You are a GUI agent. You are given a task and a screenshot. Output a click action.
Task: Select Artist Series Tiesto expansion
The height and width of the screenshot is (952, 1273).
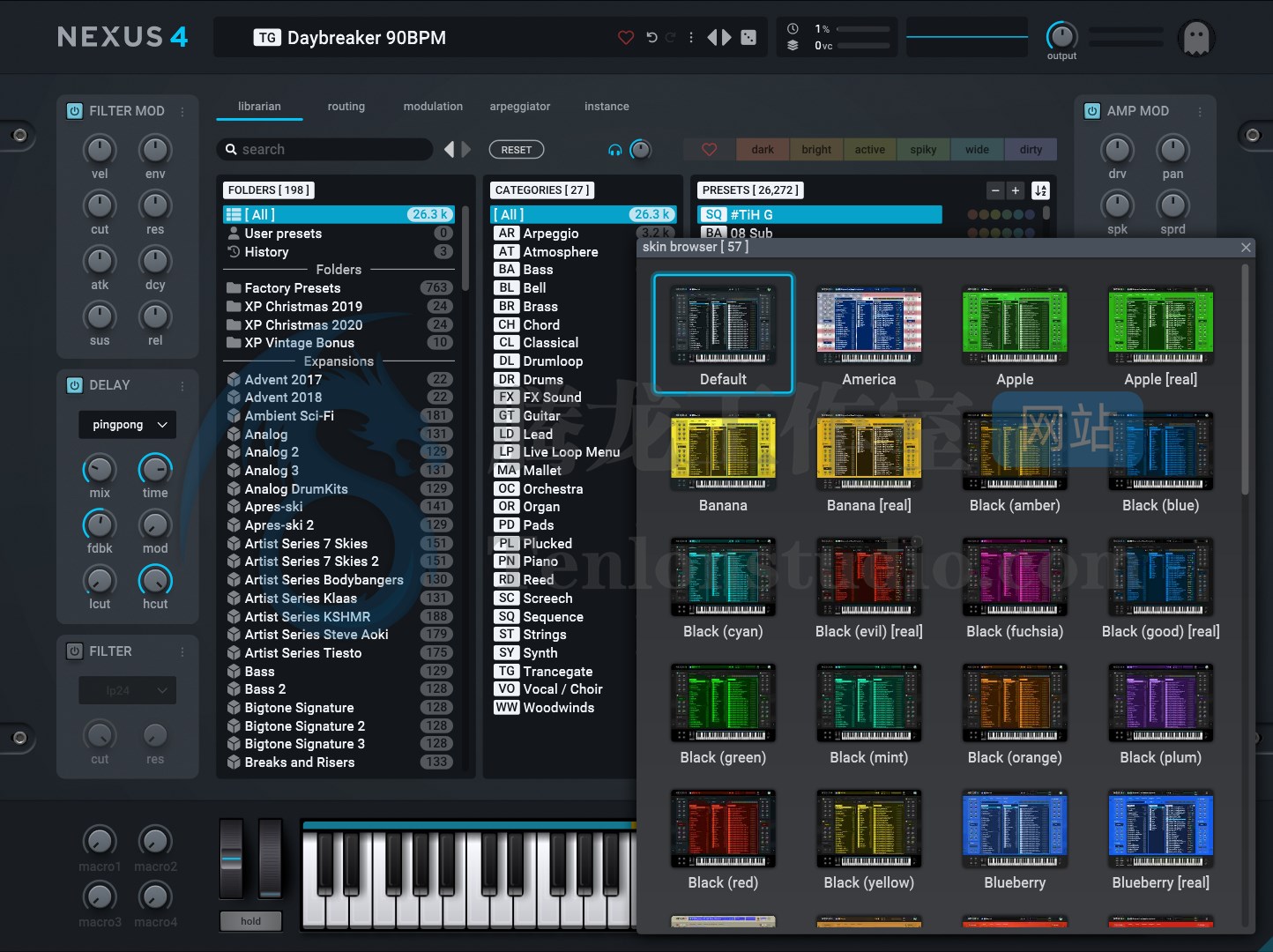(x=339, y=653)
